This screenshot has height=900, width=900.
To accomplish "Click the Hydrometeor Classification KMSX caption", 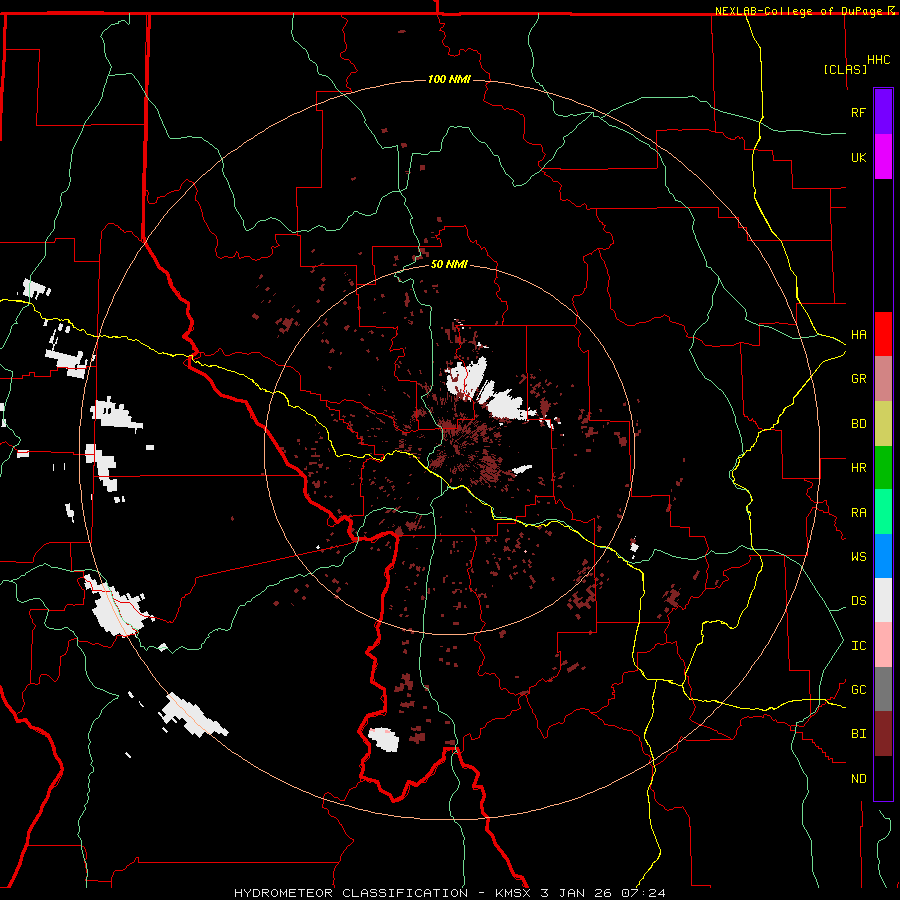I will [449, 893].
